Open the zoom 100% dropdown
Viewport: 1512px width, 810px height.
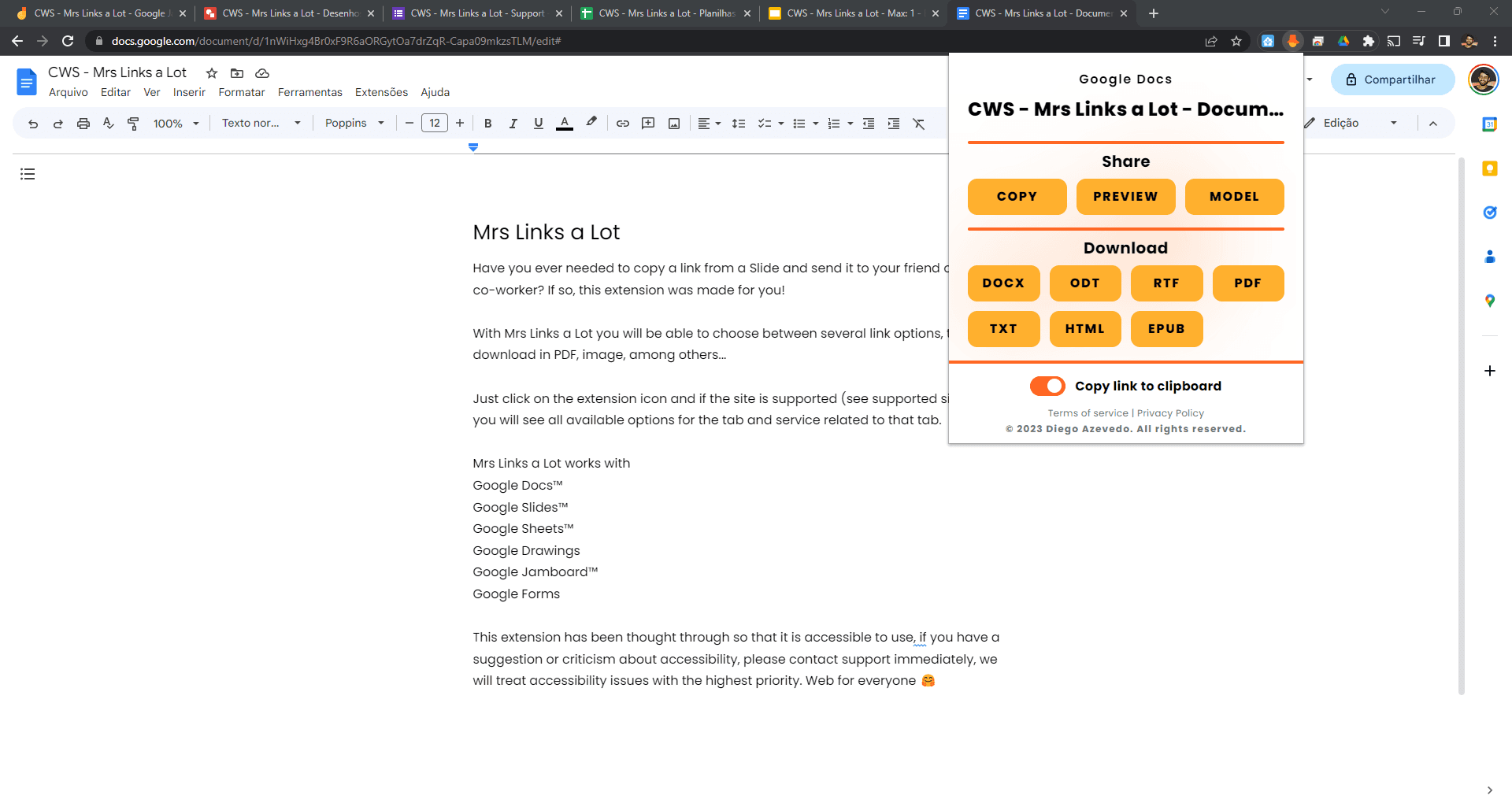coord(176,124)
